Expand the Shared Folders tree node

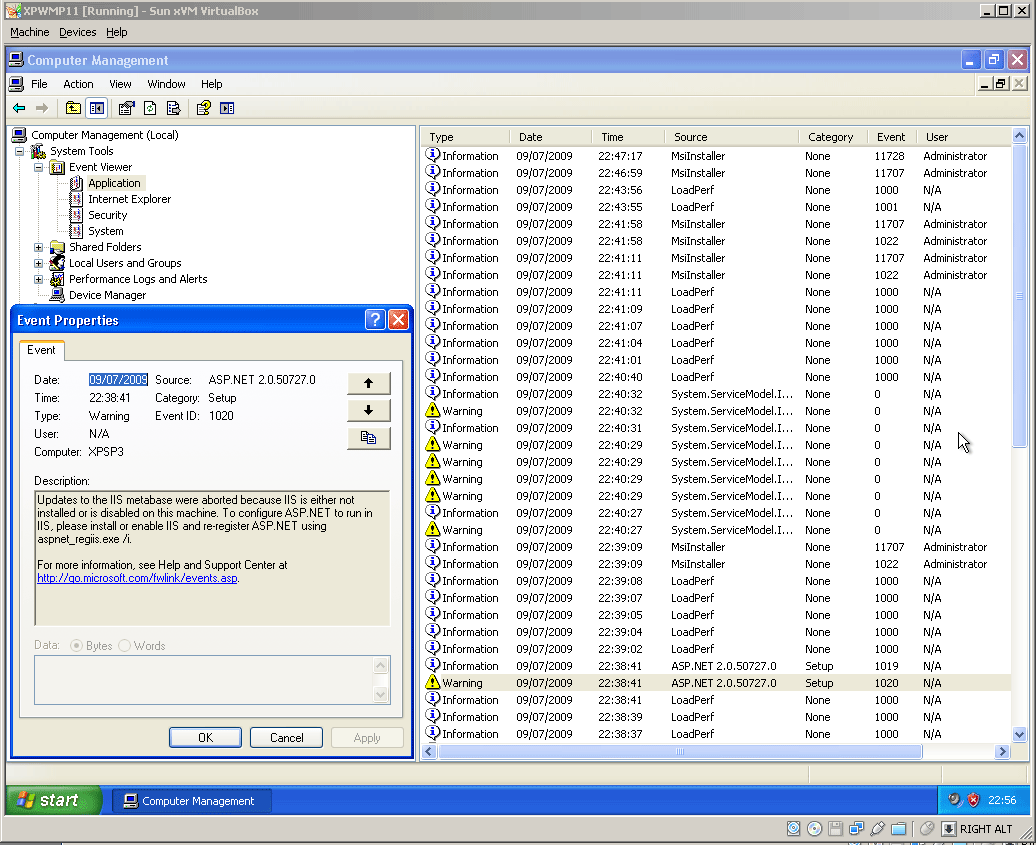point(38,247)
